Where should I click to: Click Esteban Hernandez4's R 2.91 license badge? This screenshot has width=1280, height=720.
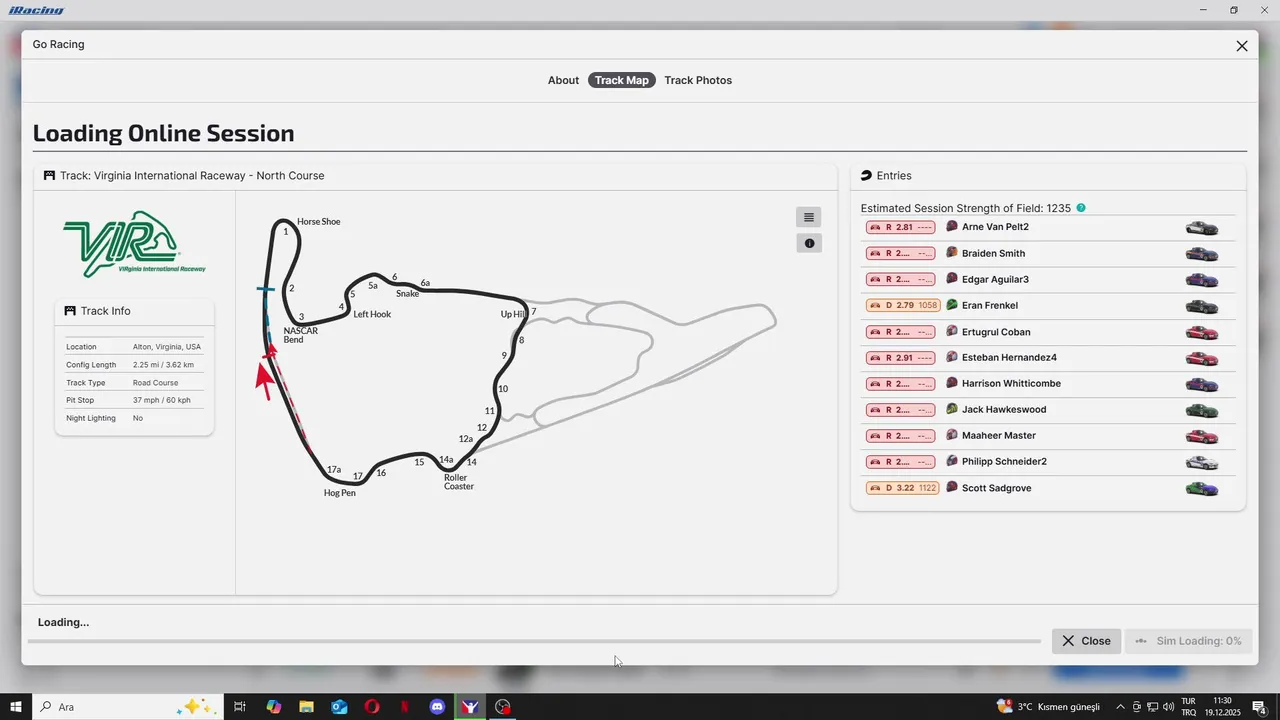click(x=900, y=357)
